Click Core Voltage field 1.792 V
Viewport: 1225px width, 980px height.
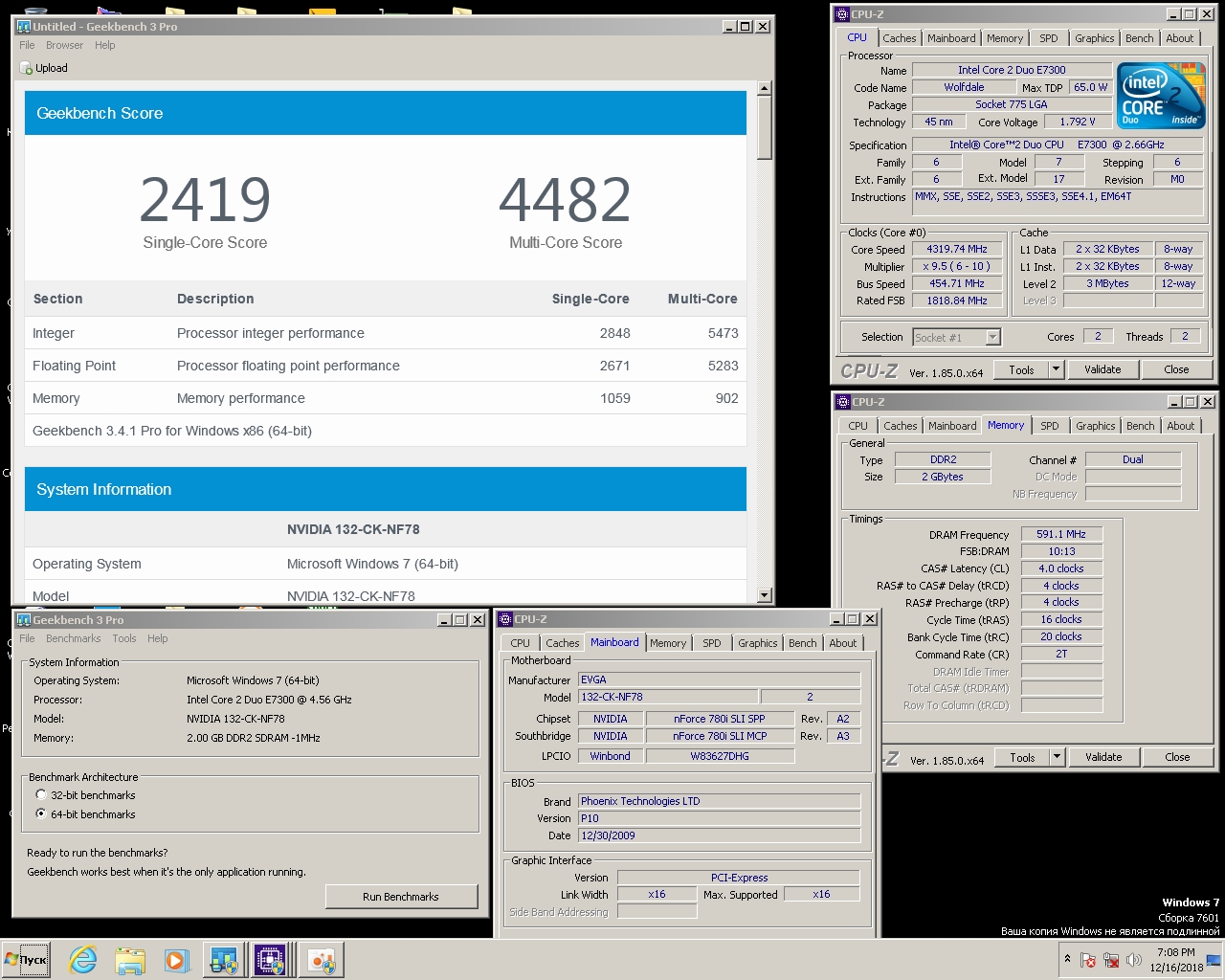point(1078,122)
